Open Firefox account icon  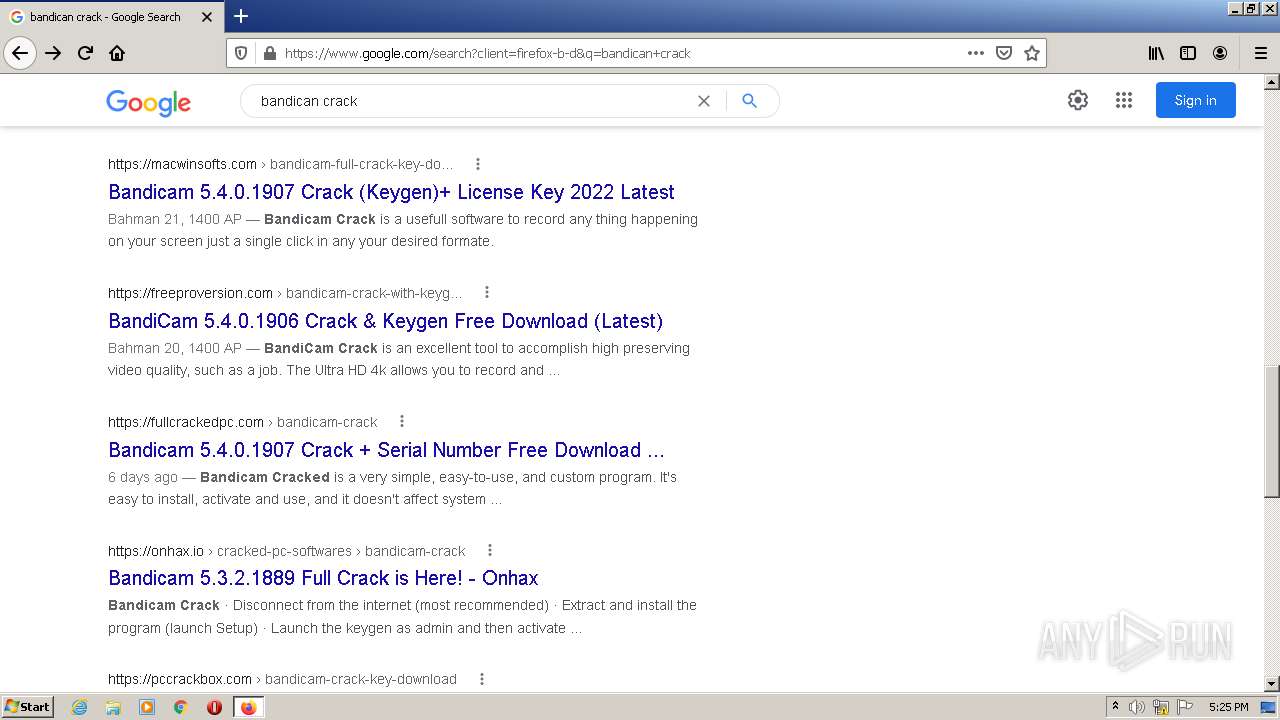click(1220, 53)
